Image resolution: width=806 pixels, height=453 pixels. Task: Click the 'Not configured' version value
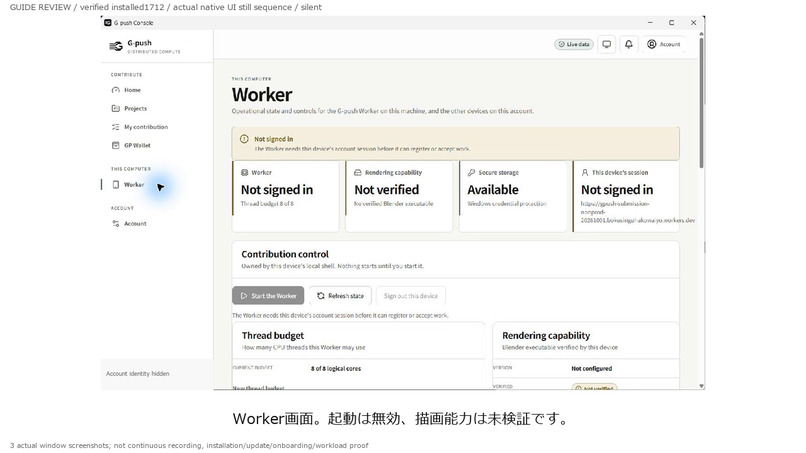(592, 369)
